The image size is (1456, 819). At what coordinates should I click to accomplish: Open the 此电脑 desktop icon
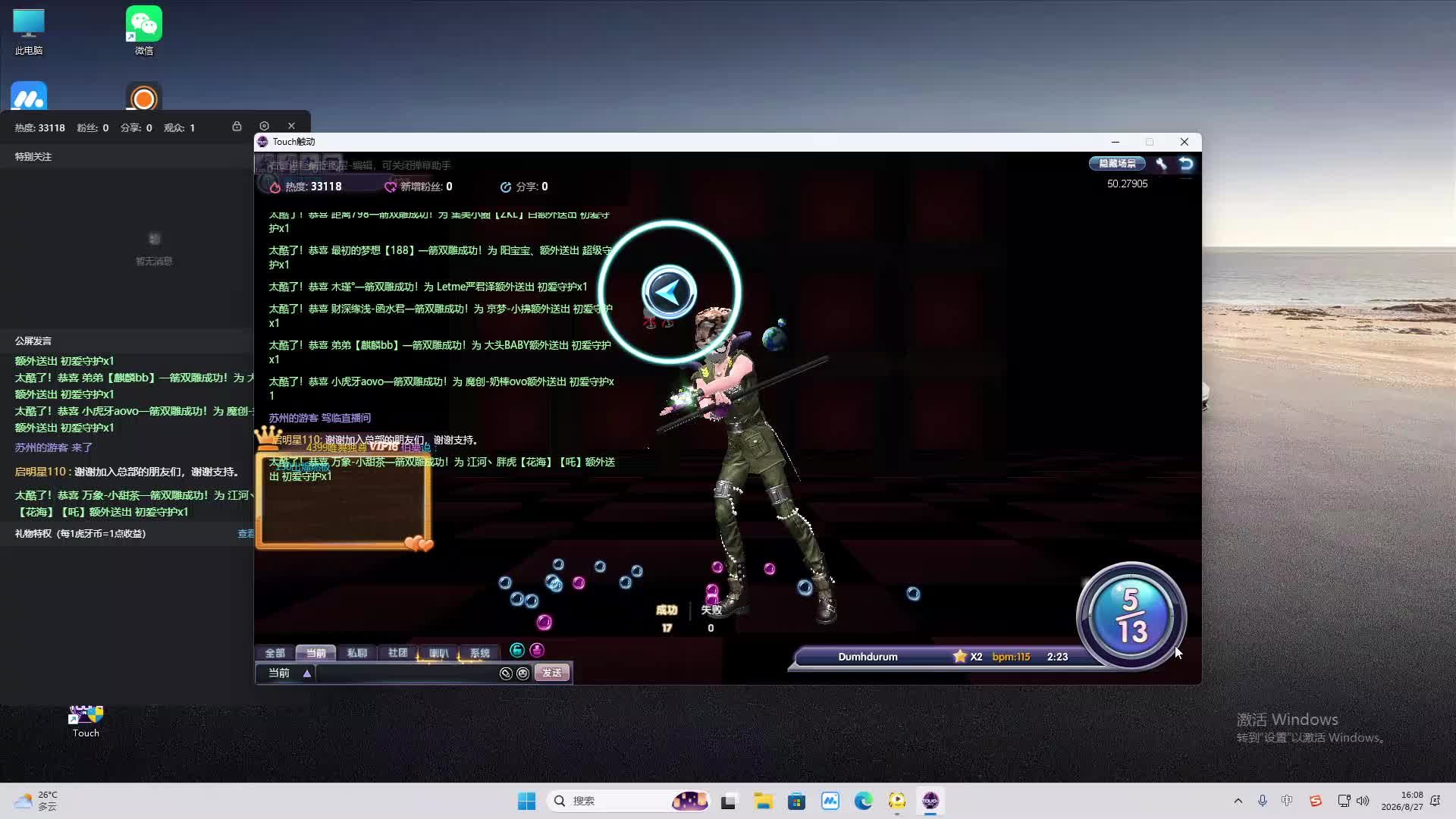click(29, 33)
